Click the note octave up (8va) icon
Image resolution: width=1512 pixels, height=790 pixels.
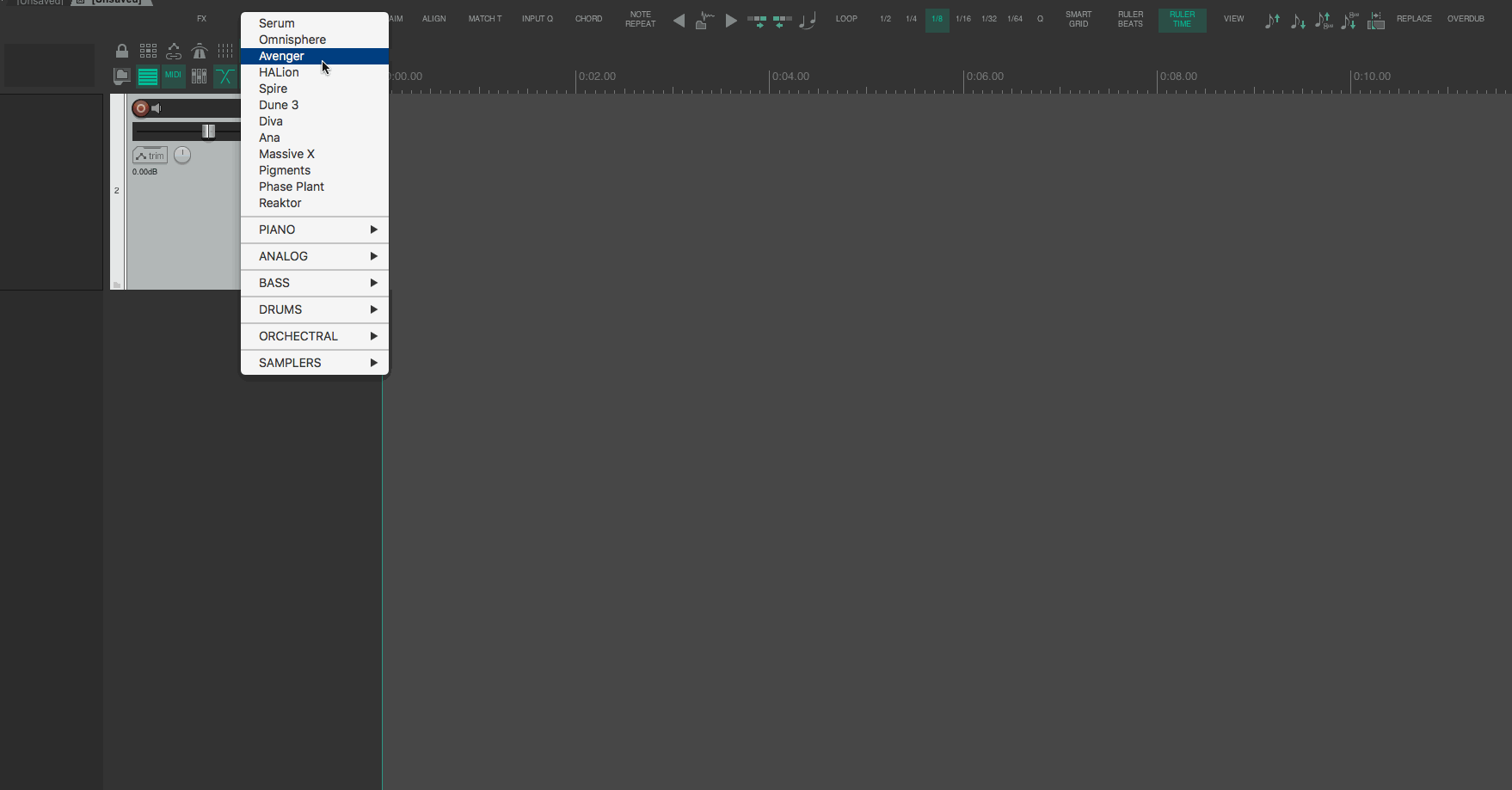coord(1325,21)
